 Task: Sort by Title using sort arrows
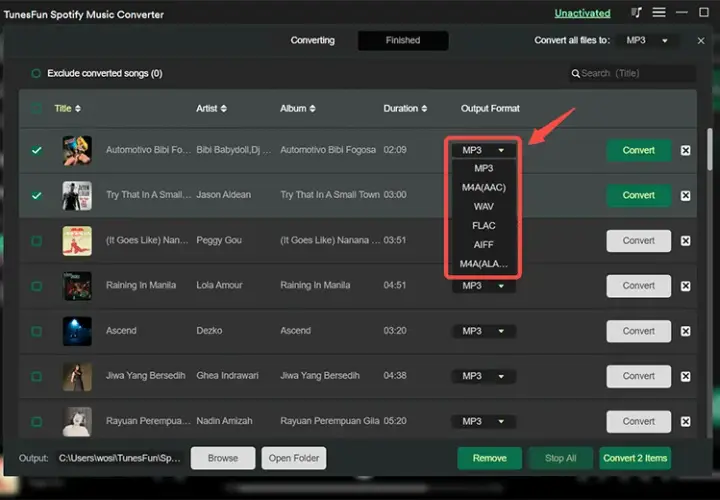(78, 108)
